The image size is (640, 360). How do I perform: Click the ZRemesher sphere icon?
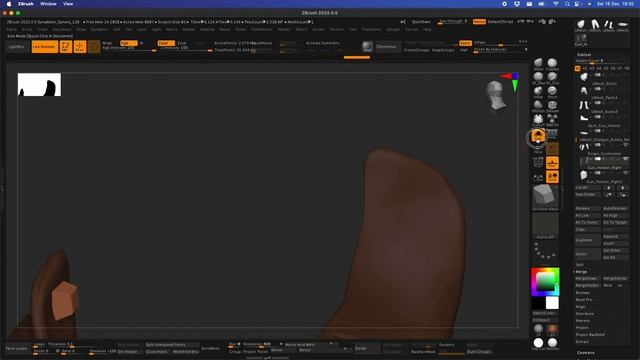pyautogui.click(x=367, y=47)
